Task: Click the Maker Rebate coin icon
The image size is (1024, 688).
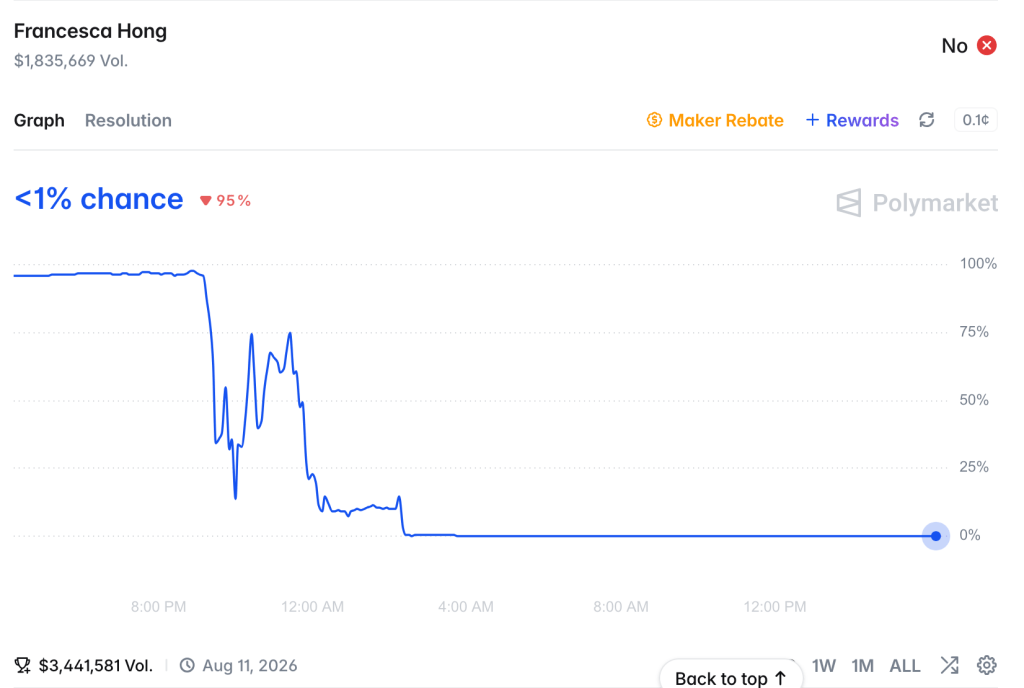Action: (x=654, y=120)
